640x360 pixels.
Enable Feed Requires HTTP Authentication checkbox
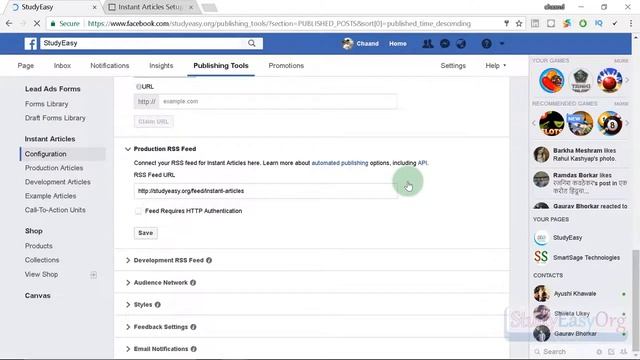pyautogui.click(x=138, y=211)
